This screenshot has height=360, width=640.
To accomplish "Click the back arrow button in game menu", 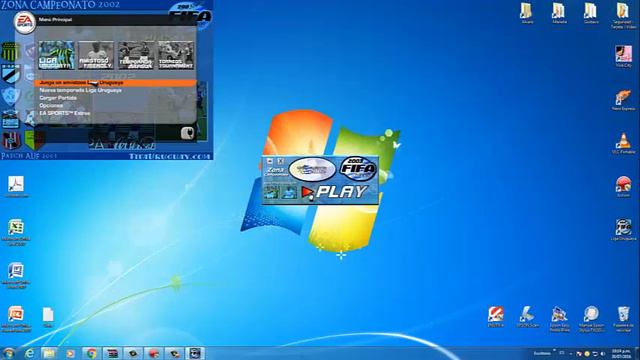I will click(187, 133).
